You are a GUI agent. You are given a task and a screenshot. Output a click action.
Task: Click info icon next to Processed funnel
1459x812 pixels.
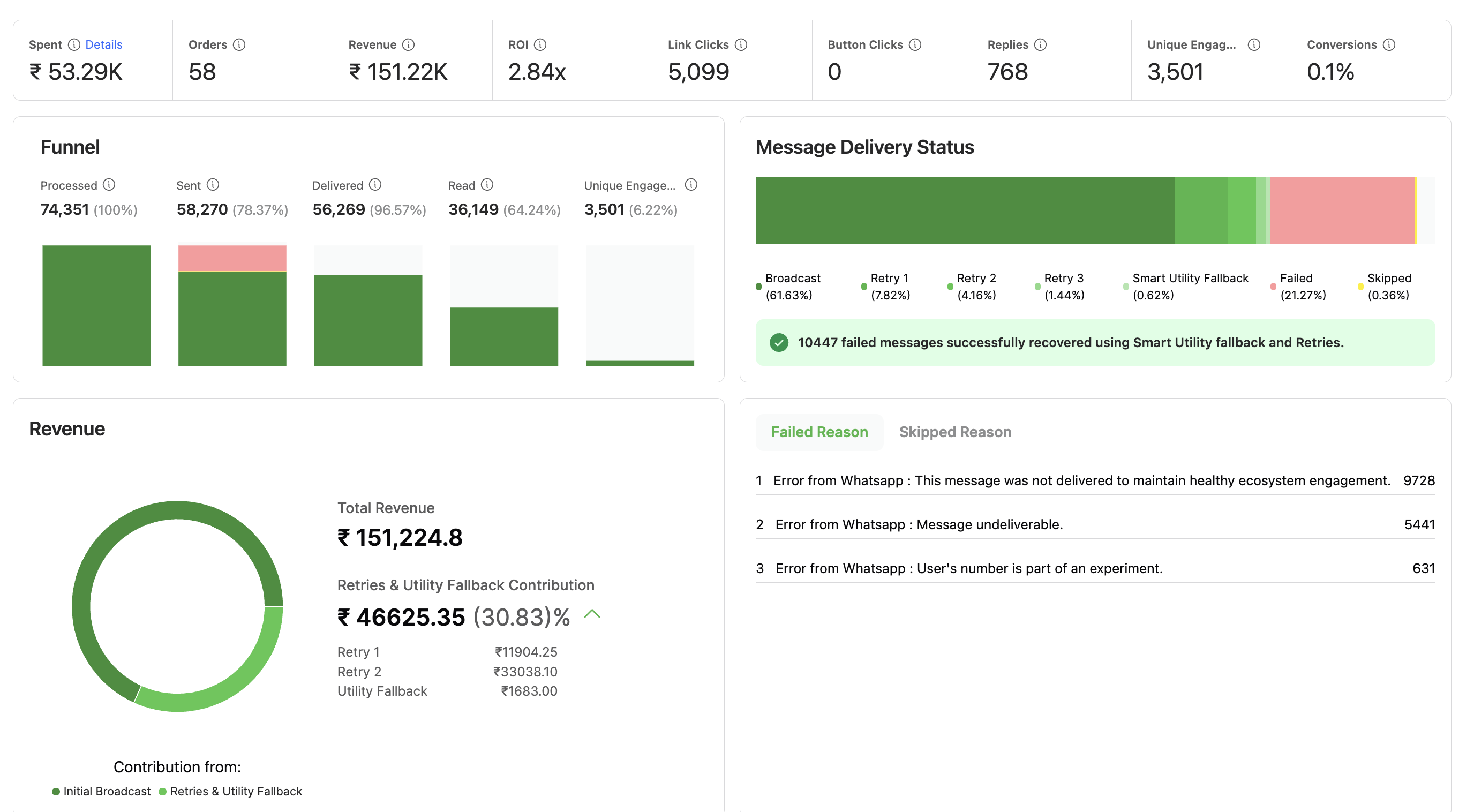[x=109, y=185]
